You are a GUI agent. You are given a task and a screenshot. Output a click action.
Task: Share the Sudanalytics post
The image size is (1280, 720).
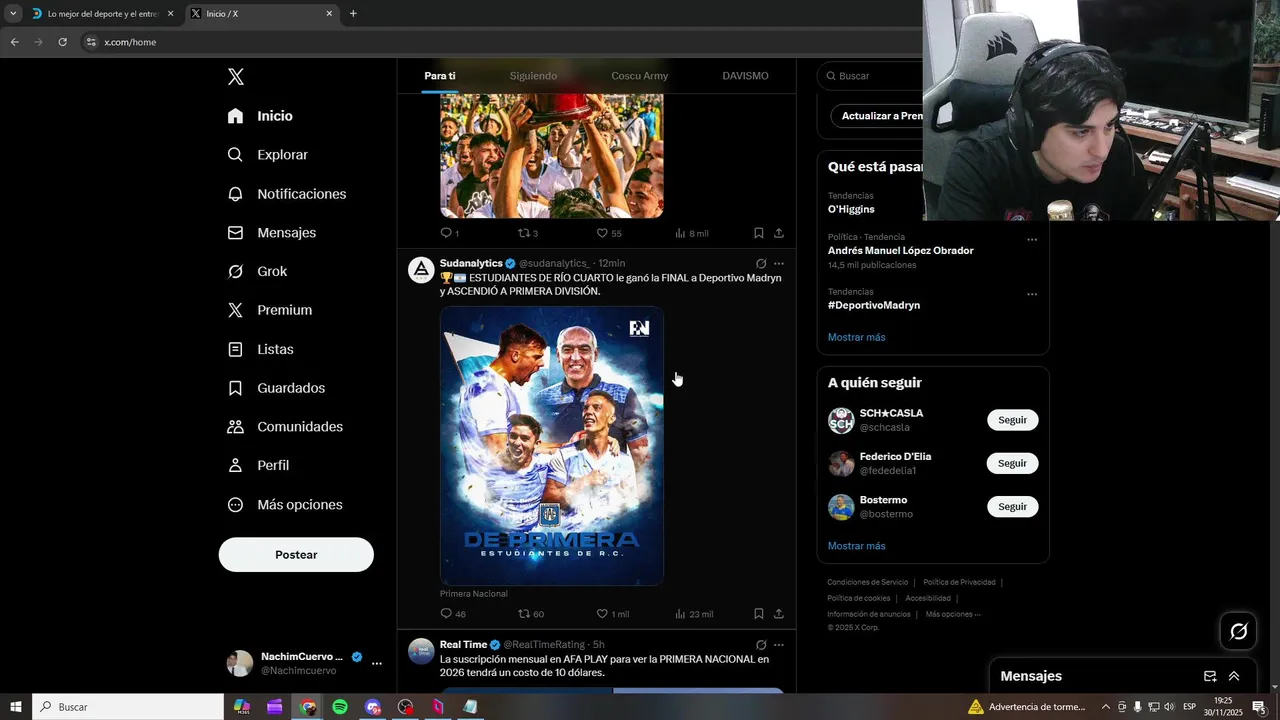point(779,614)
